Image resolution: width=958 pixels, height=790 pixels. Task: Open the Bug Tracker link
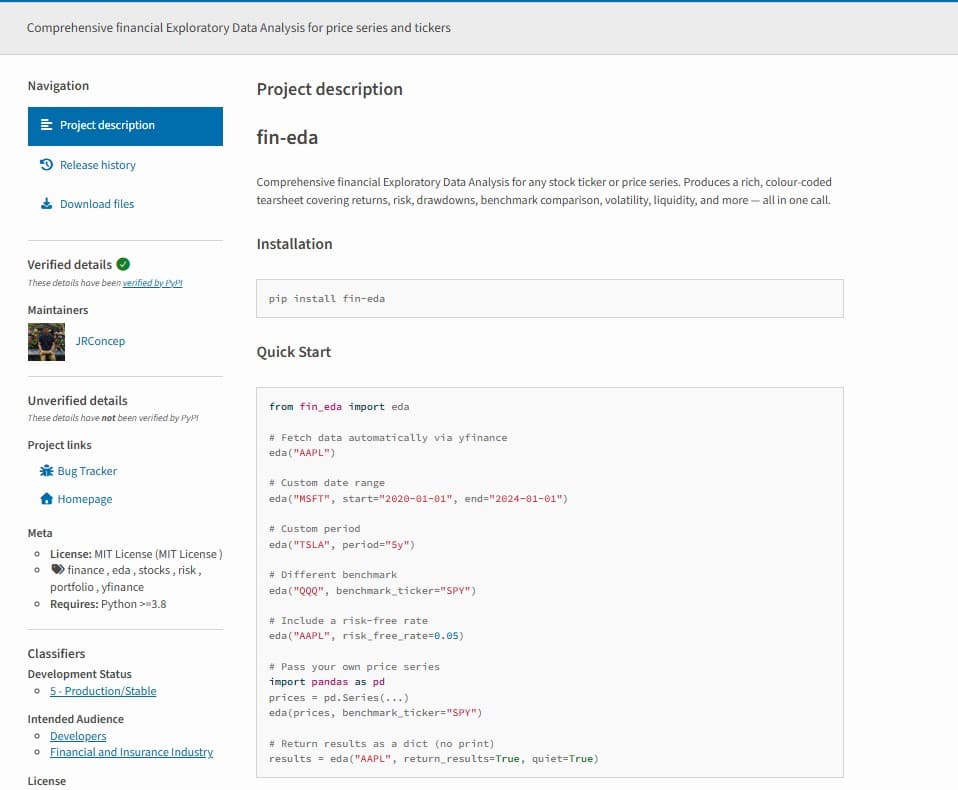click(x=87, y=471)
